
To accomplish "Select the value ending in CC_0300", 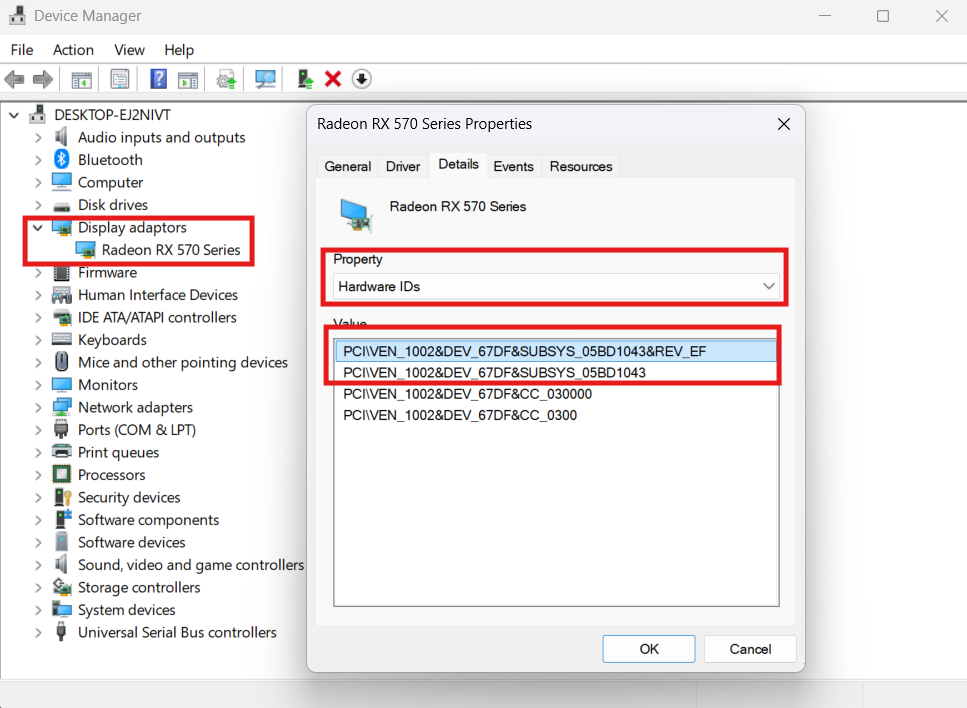I will tap(556, 415).
